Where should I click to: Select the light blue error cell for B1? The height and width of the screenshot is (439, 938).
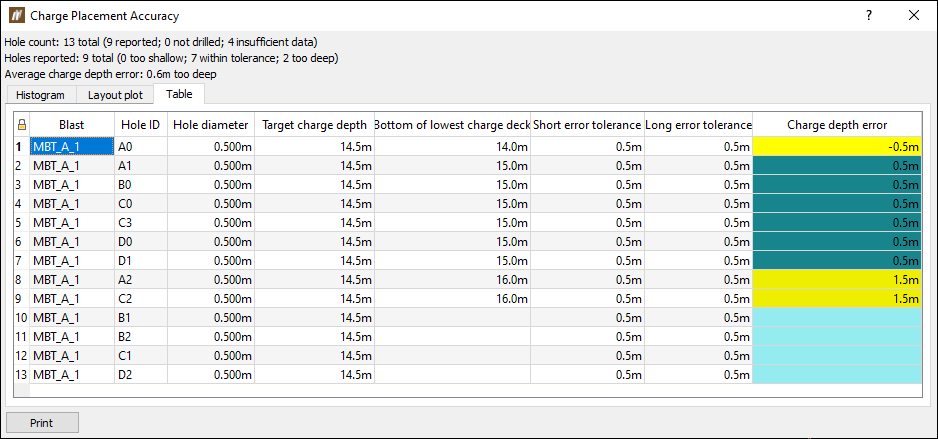[x=837, y=318]
